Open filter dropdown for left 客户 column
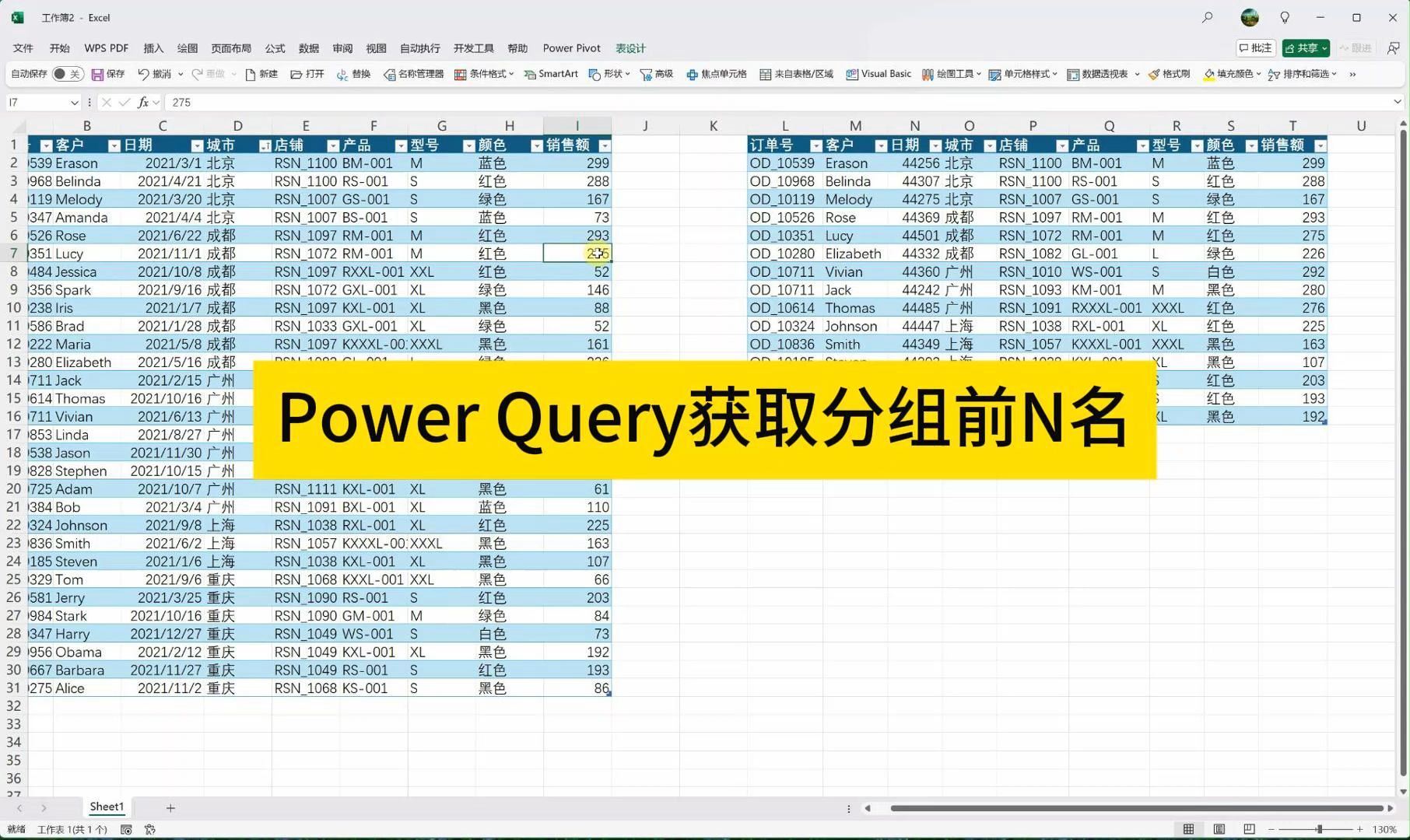This screenshot has height=840, width=1410. [114, 145]
